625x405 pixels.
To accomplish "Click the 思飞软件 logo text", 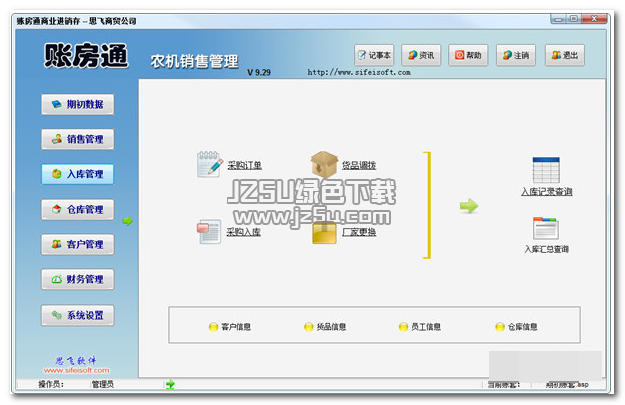I will (76, 361).
